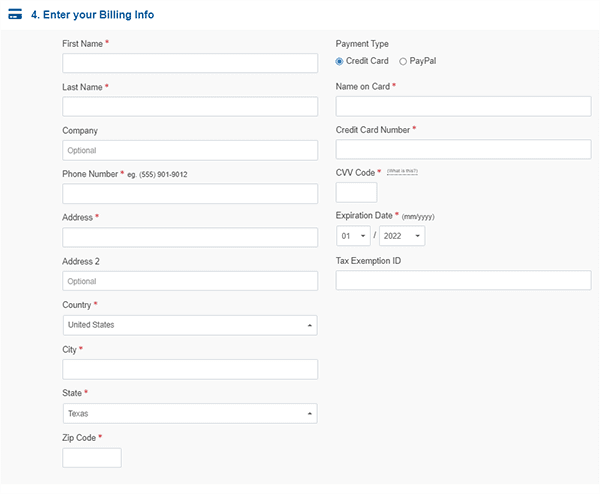Click the Tax Exemption ID field
The height and width of the screenshot is (494, 600).
click(x=463, y=280)
